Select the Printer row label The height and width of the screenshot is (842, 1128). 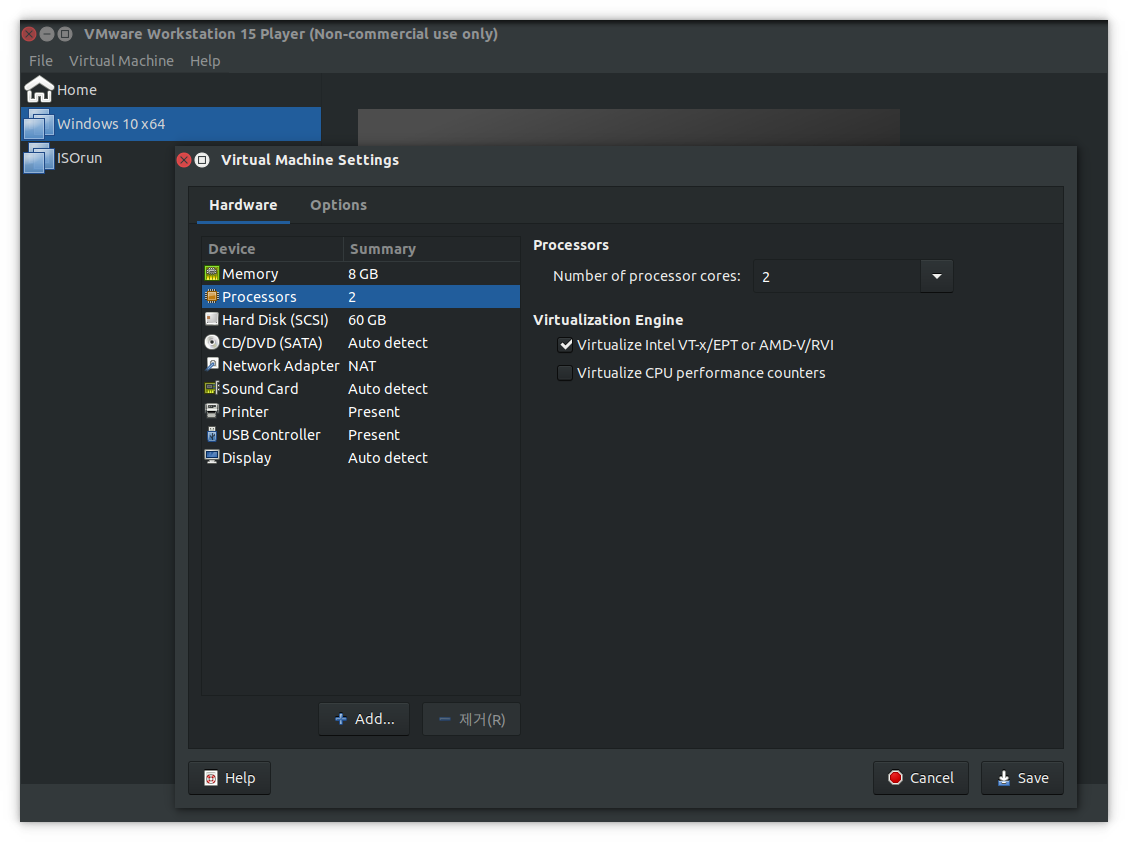(245, 412)
